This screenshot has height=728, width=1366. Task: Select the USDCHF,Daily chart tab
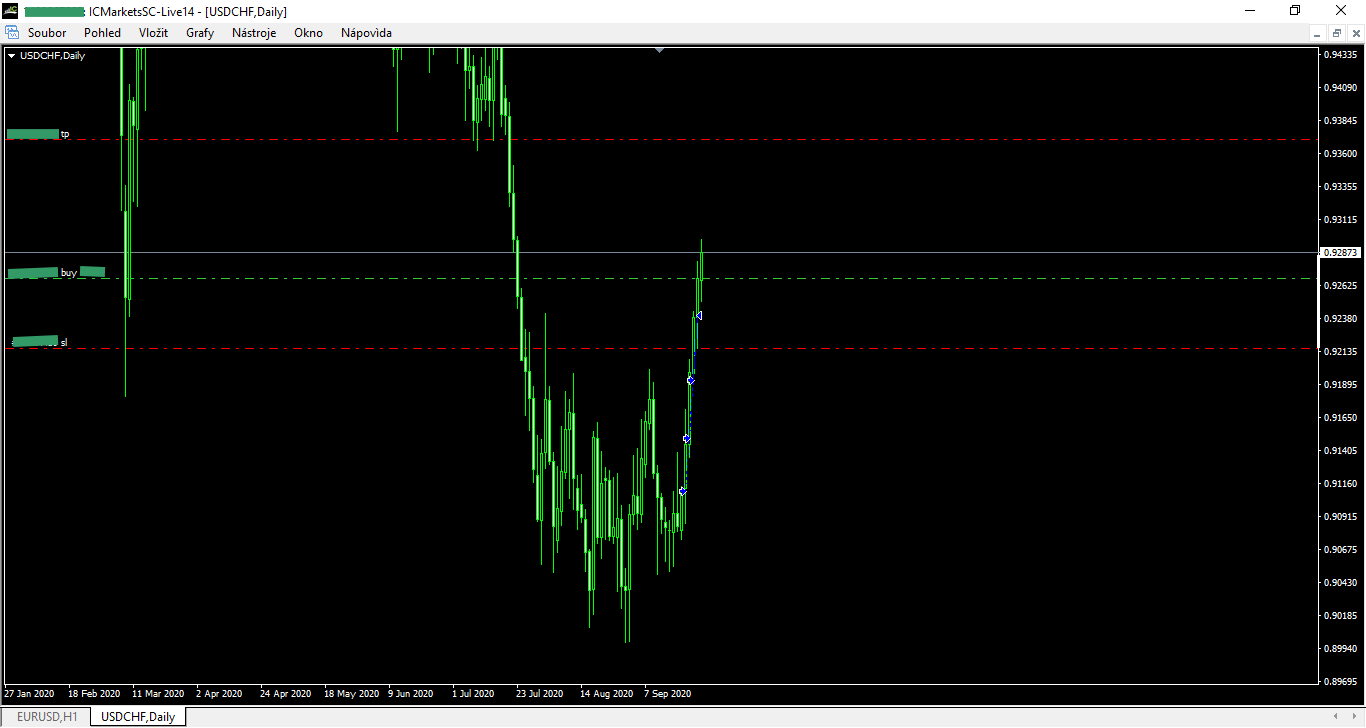pyautogui.click(x=138, y=717)
